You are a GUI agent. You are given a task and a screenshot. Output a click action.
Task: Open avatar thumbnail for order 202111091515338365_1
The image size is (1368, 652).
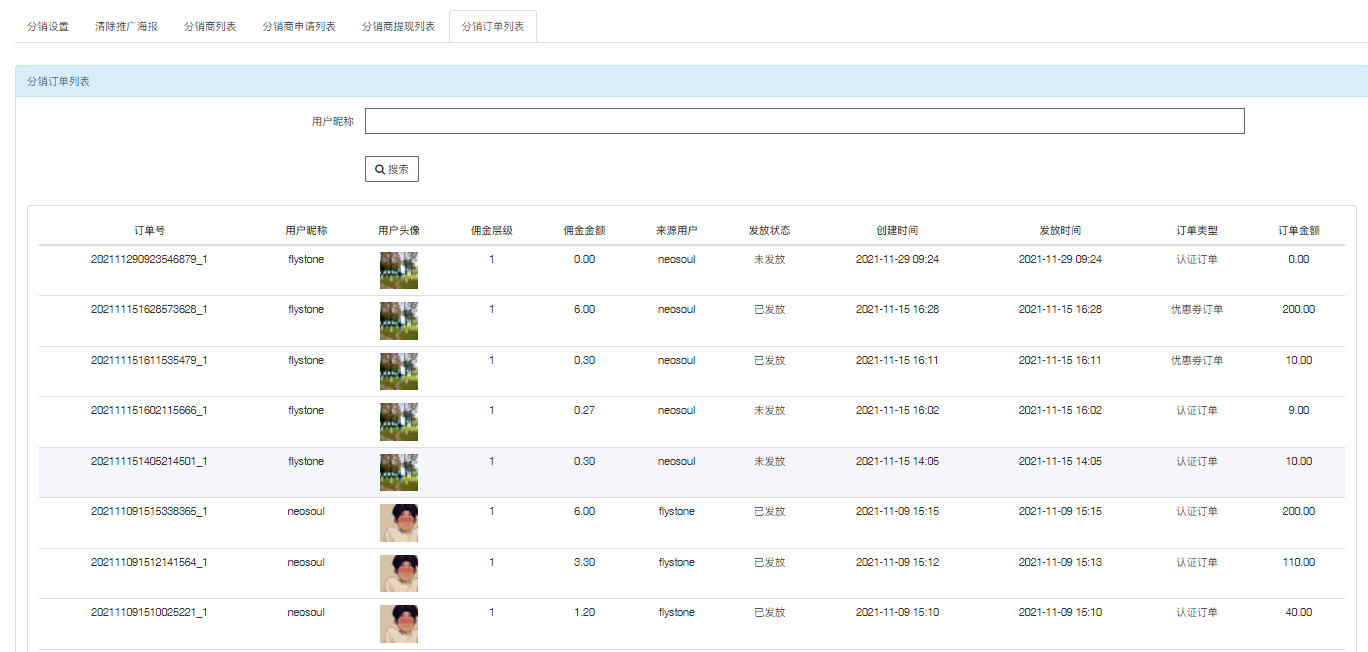pos(399,523)
